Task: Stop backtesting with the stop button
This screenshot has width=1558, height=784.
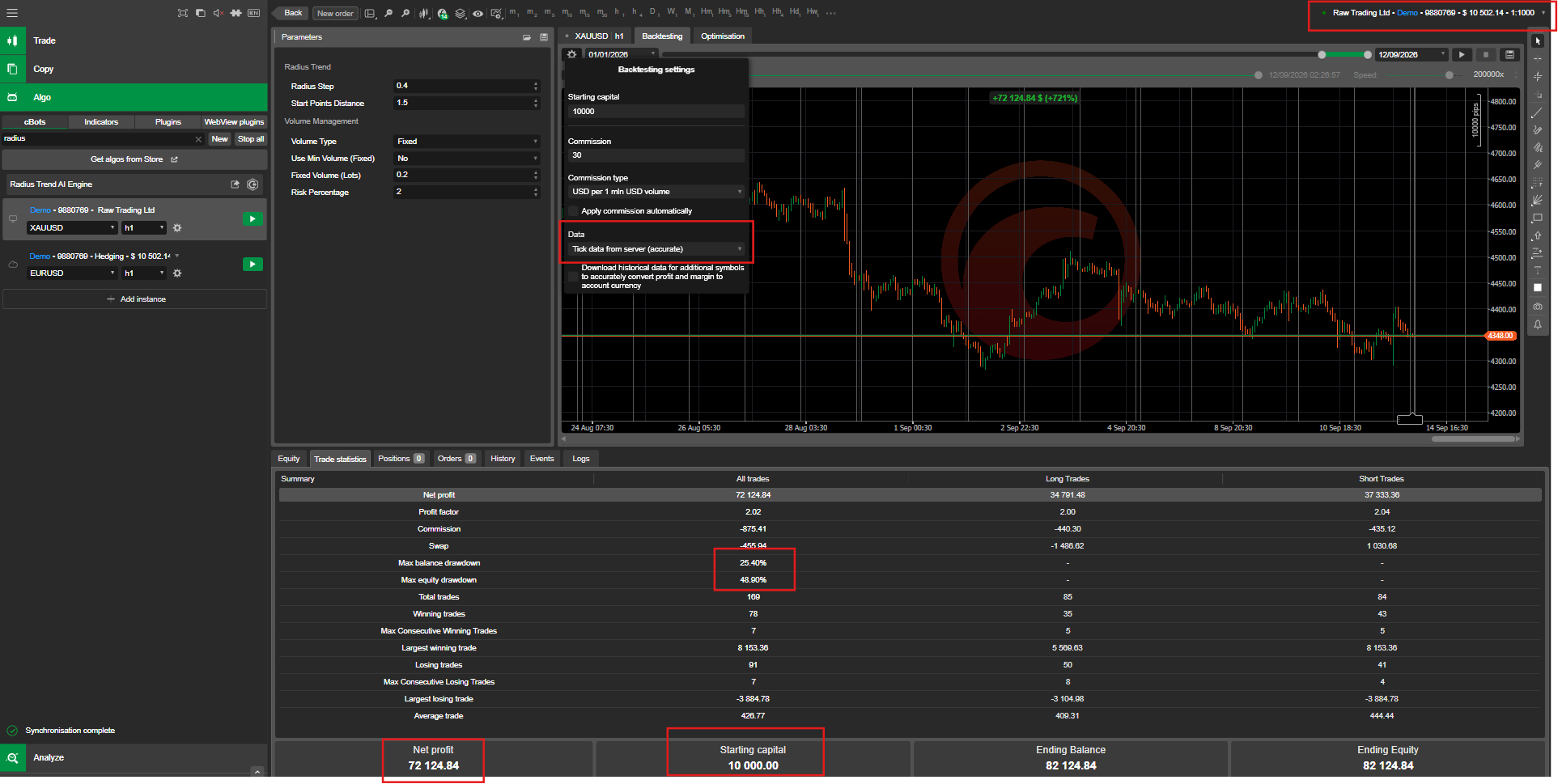Action: coord(1486,54)
